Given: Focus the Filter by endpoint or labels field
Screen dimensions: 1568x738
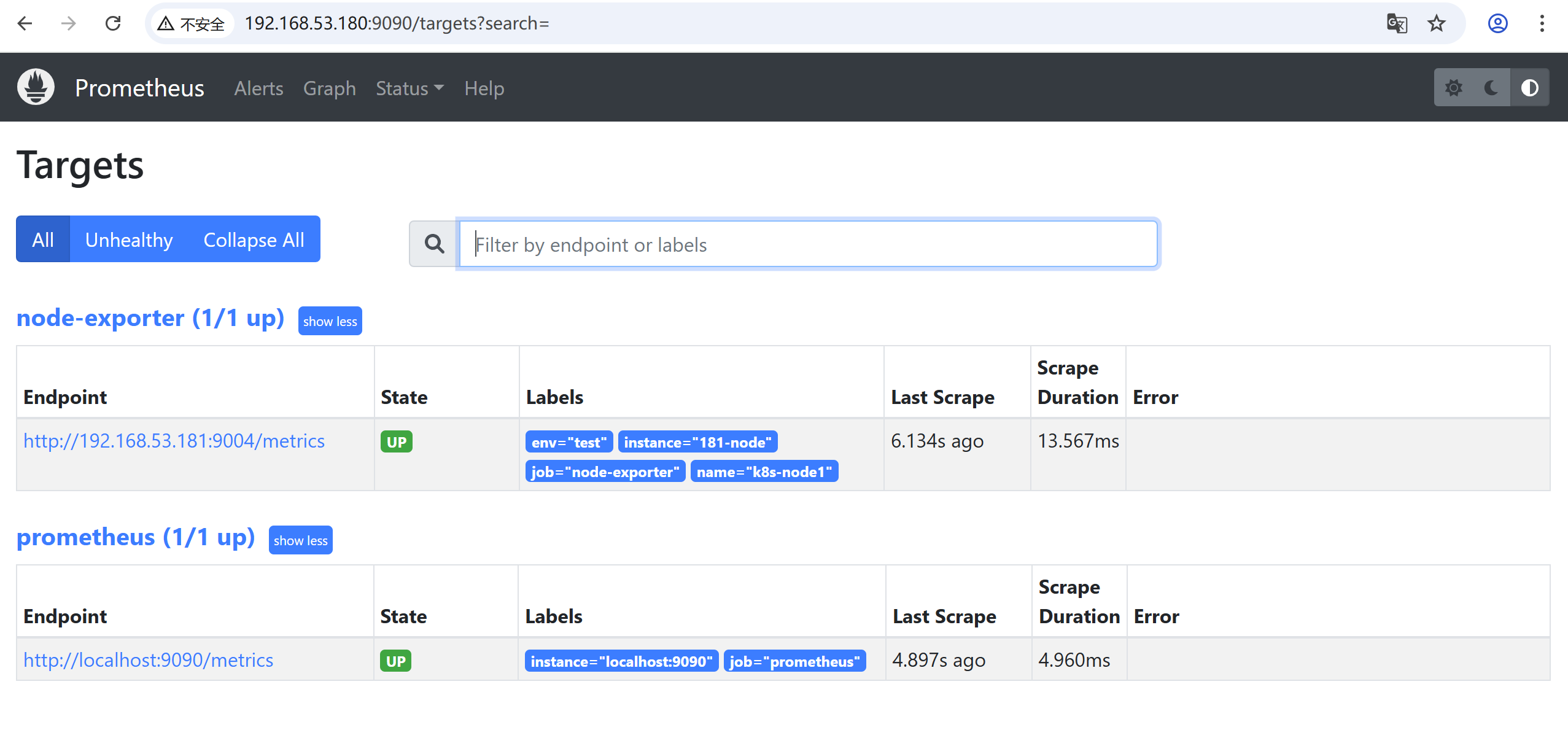Looking at the screenshot, I should (x=808, y=244).
